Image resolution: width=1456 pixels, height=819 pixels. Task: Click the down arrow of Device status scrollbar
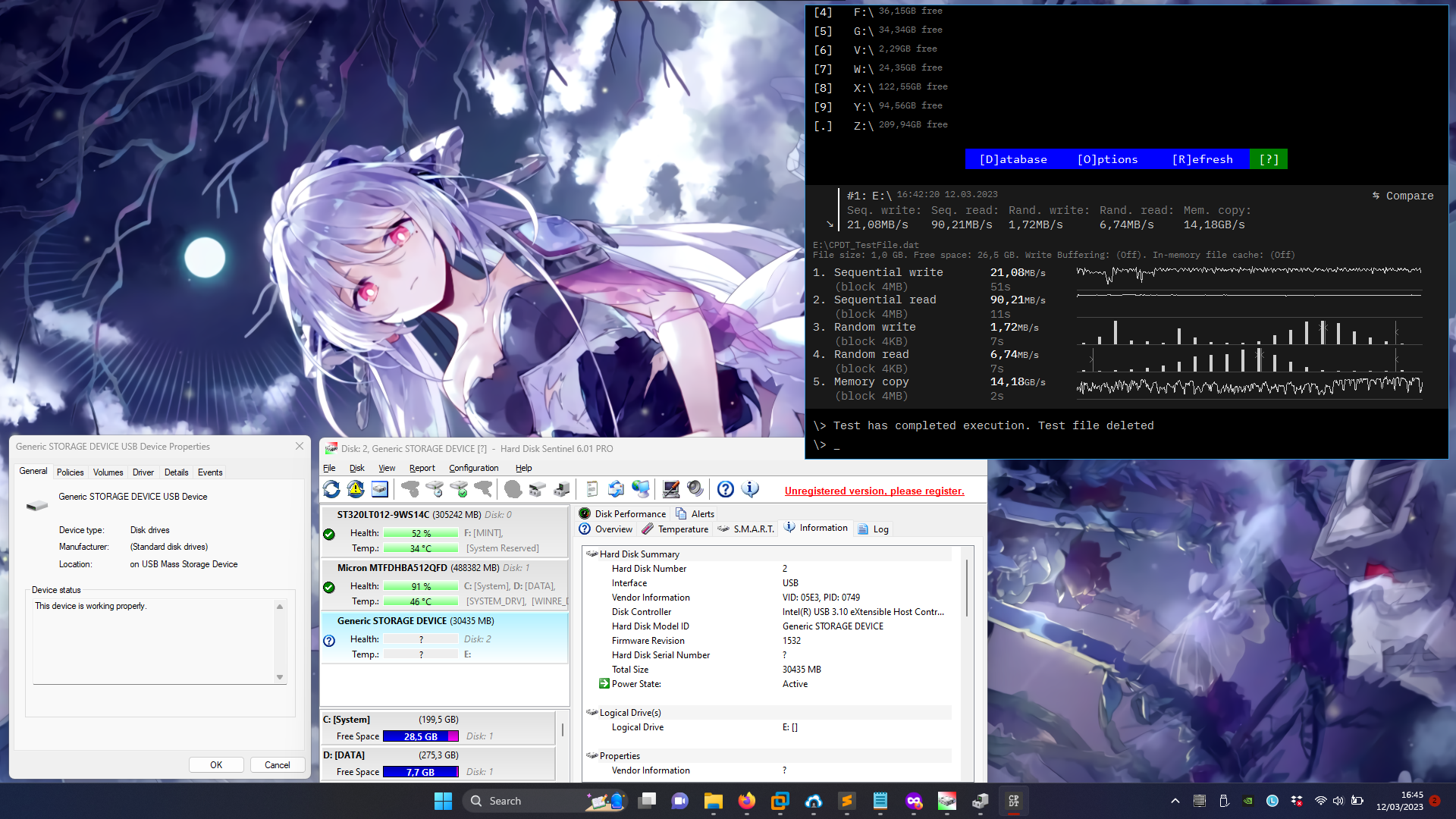pyautogui.click(x=280, y=677)
